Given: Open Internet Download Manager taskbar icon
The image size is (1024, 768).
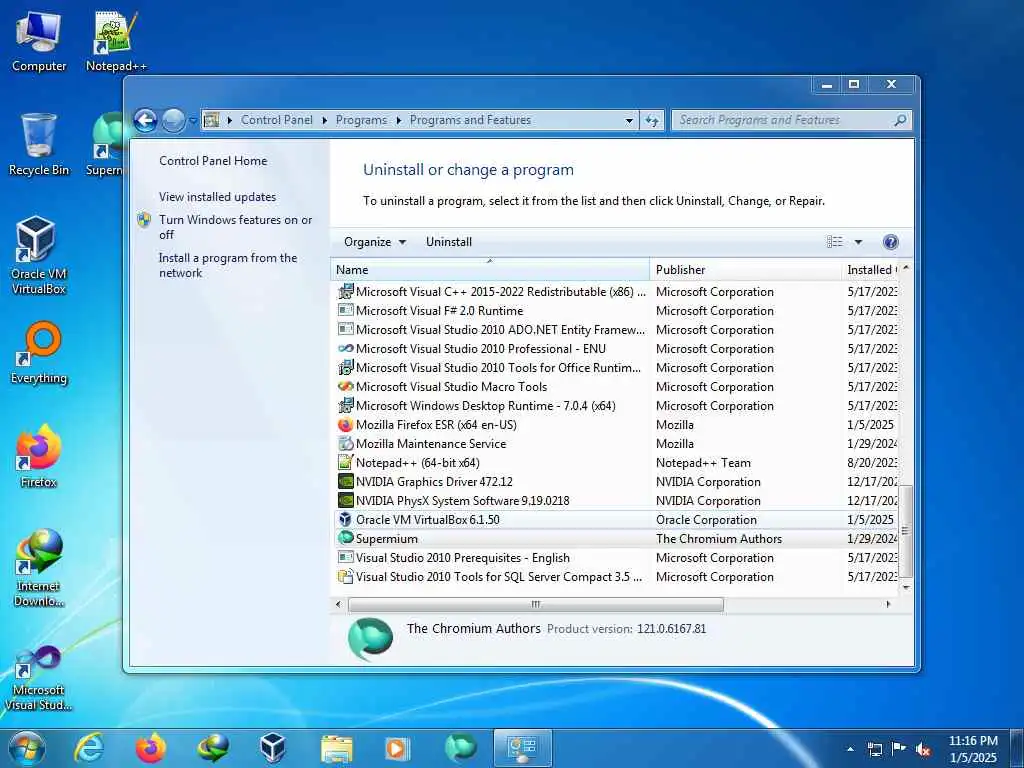Looking at the screenshot, I should [212, 748].
